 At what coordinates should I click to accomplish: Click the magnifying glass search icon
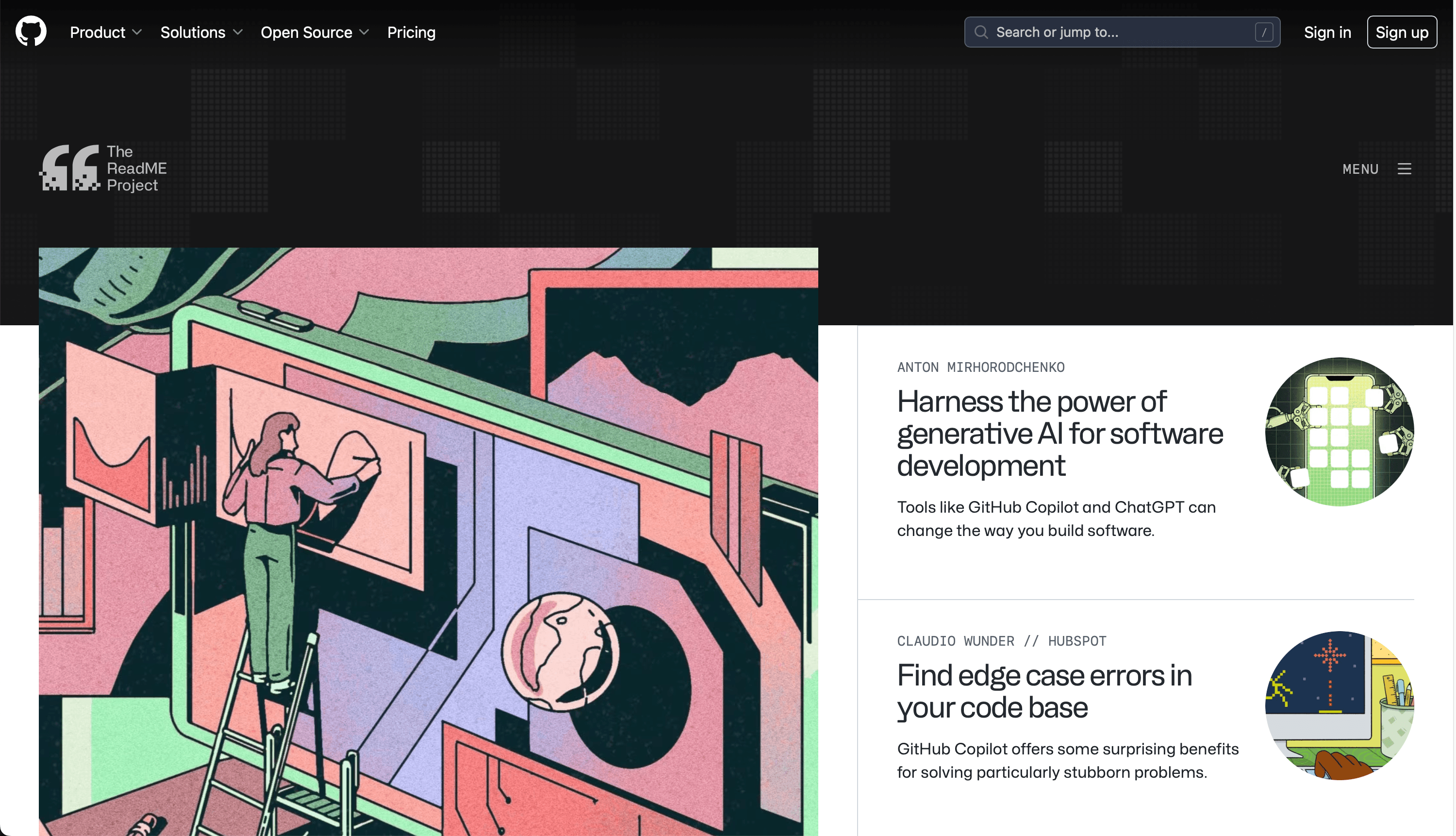click(981, 32)
